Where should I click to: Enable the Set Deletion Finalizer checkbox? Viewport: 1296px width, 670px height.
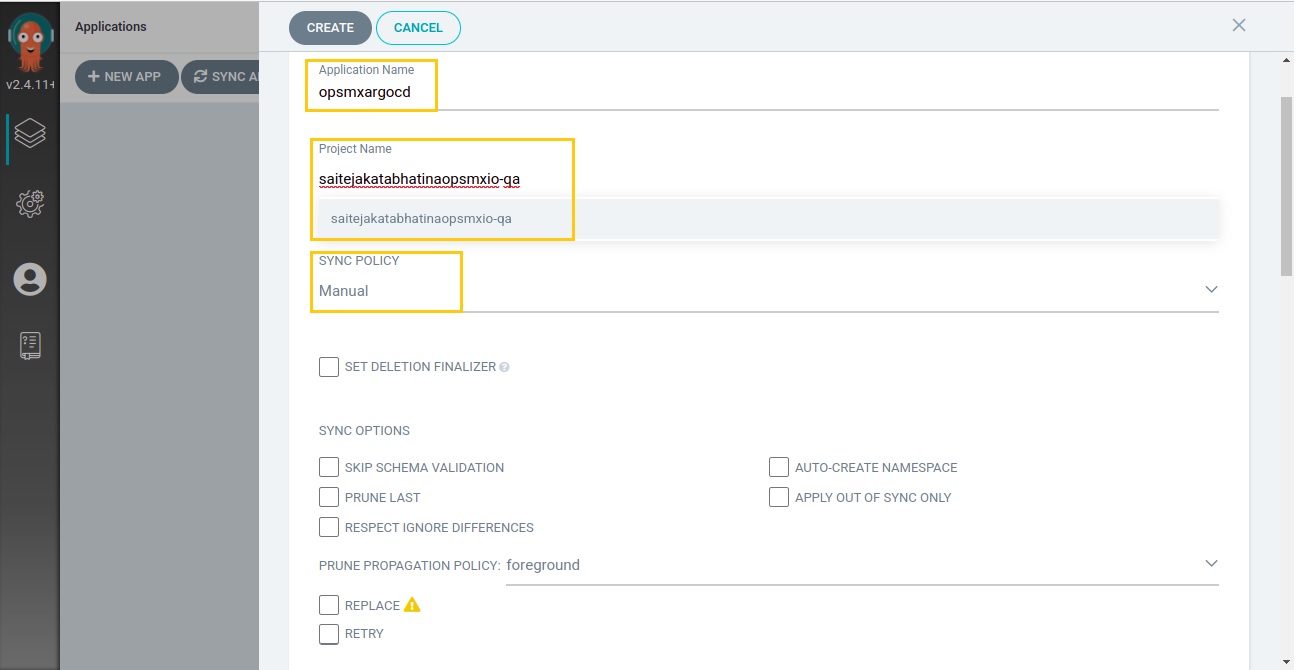(x=329, y=367)
